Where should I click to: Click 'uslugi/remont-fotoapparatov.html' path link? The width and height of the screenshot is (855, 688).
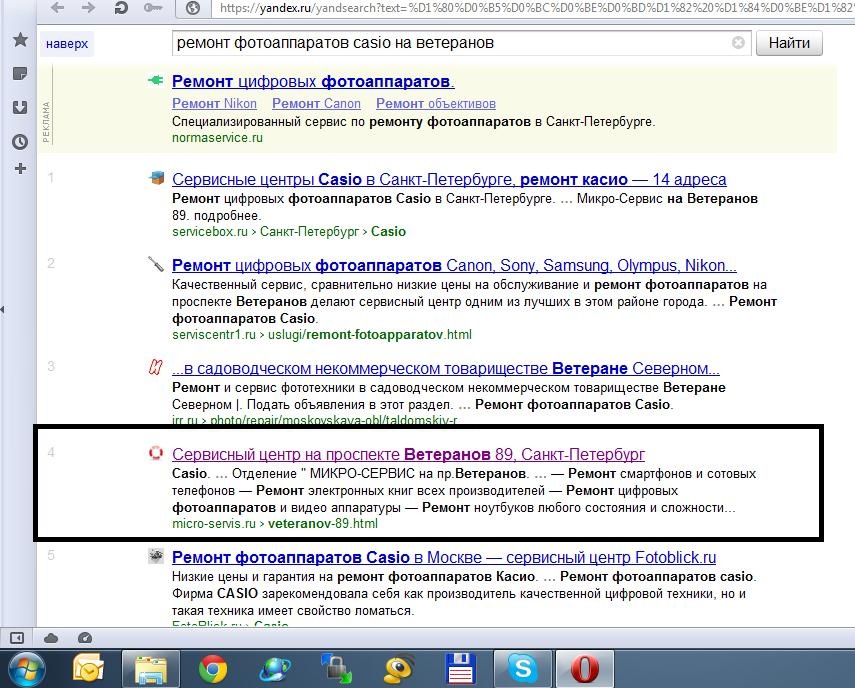(x=370, y=335)
